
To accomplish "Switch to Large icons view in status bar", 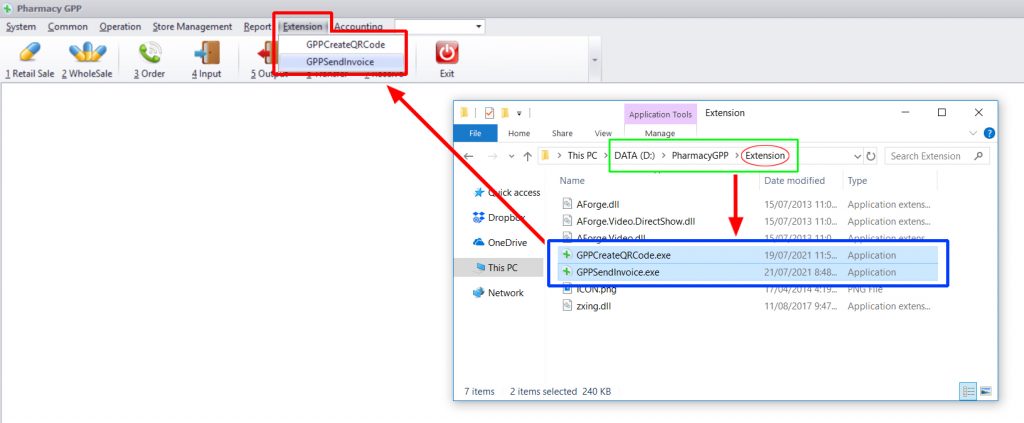I will click(x=985, y=392).
